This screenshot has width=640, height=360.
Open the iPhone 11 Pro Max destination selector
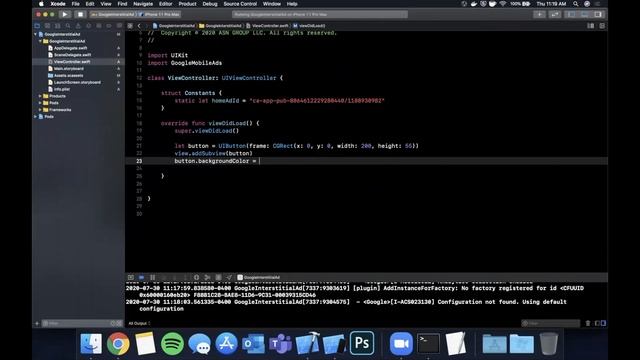(x=160, y=14)
